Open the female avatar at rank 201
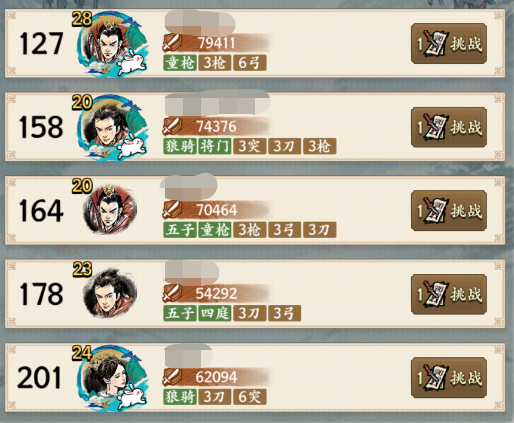 pos(112,378)
